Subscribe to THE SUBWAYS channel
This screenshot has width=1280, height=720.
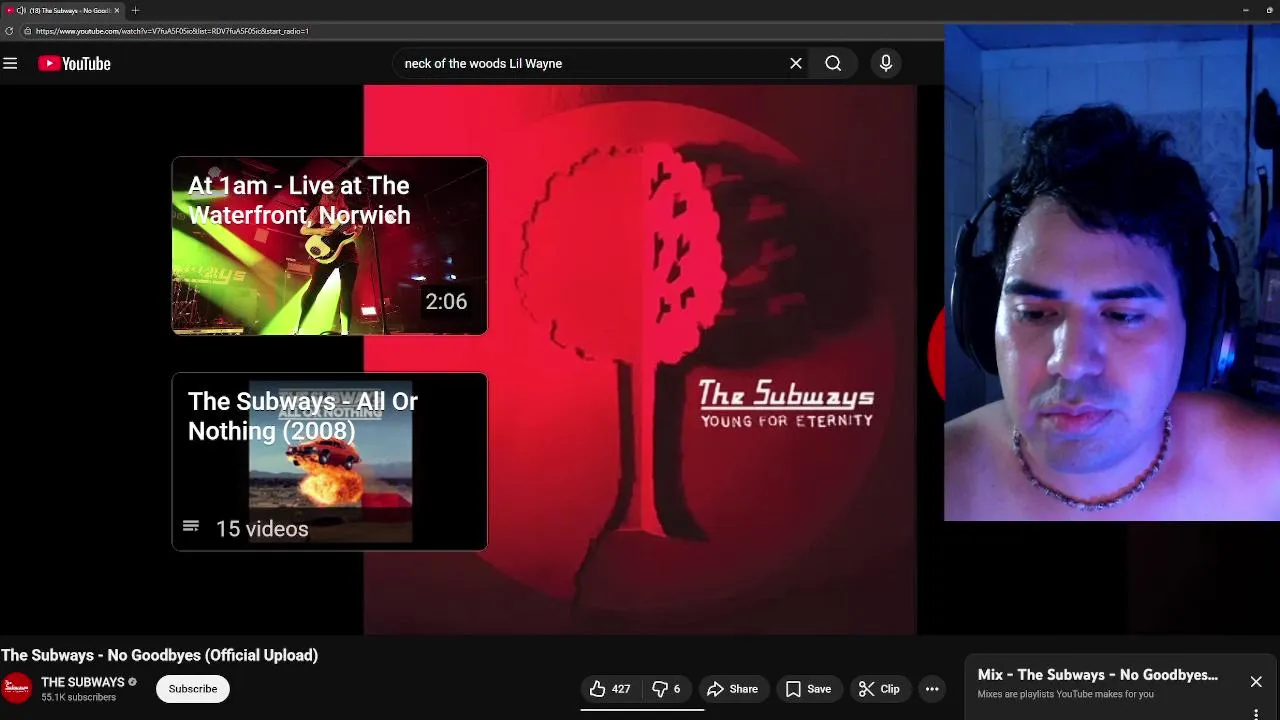(193, 689)
